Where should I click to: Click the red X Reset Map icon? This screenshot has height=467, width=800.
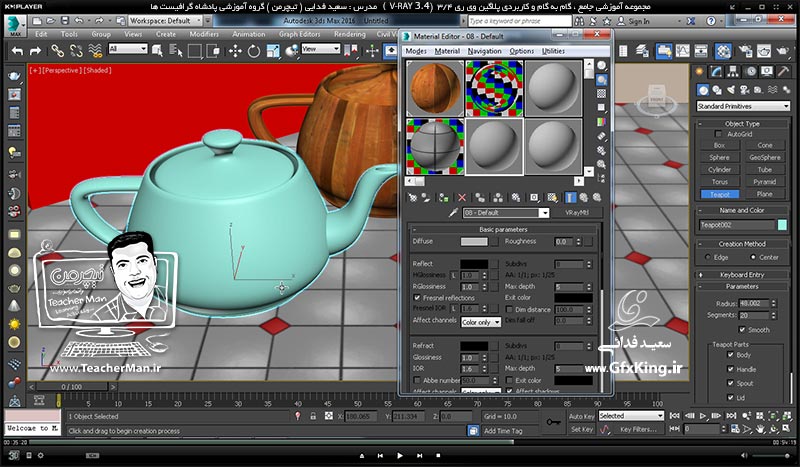[462, 198]
